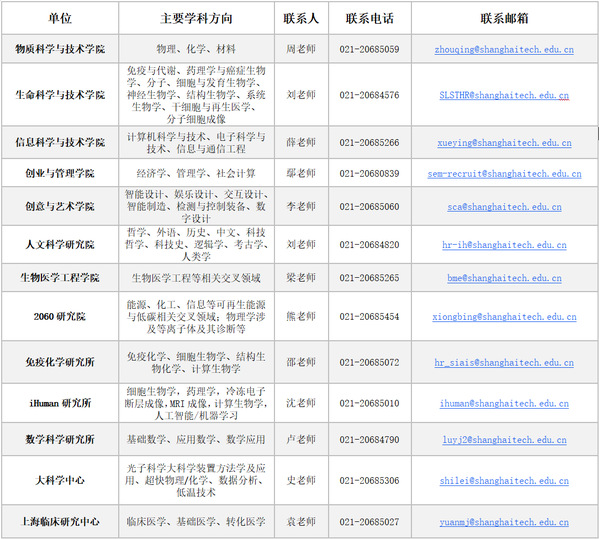599x539 pixels.
Task: Click hr-ih@shanghaitech.edu.cn email link
Action: click(x=504, y=245)
